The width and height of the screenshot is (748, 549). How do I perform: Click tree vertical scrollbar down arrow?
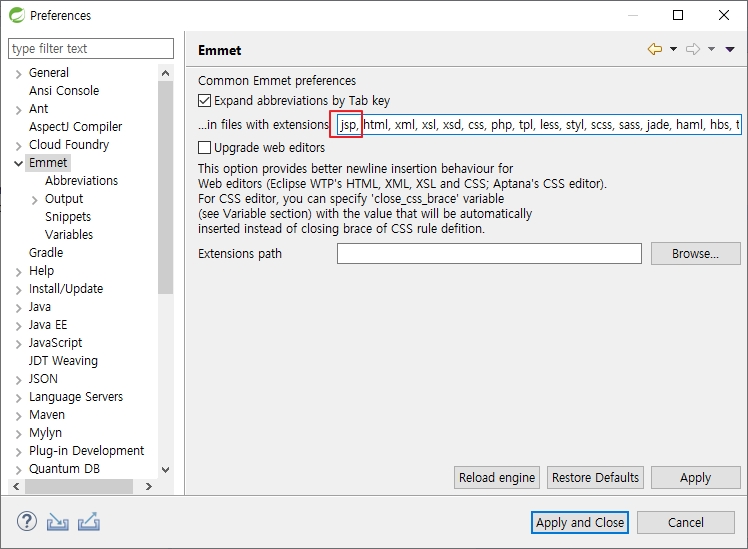(x=165, y=470)
